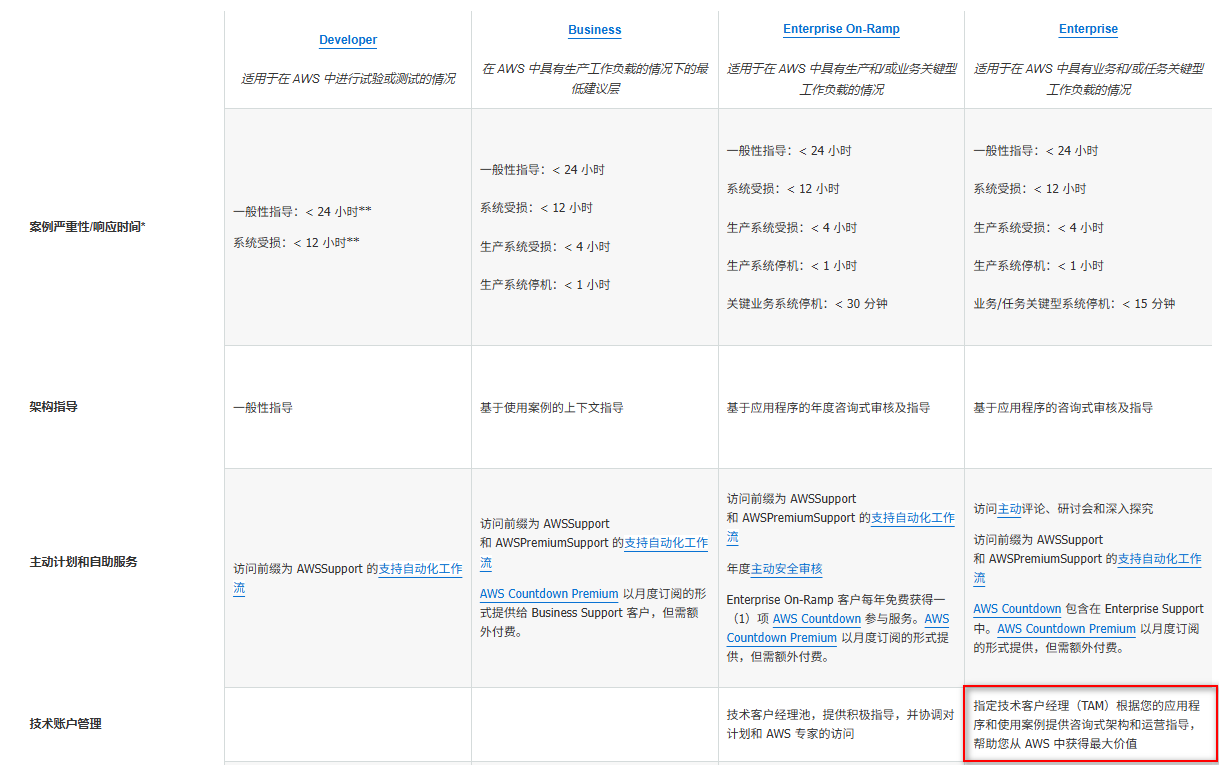Click 基于应用程序的年度咨询式审核及指导 cell
The image size is (1219, 765).
(828, 408)
